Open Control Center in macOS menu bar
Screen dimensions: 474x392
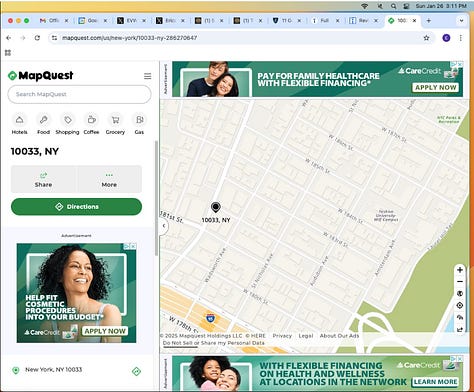pyautogui.click(x=406, y=6)
